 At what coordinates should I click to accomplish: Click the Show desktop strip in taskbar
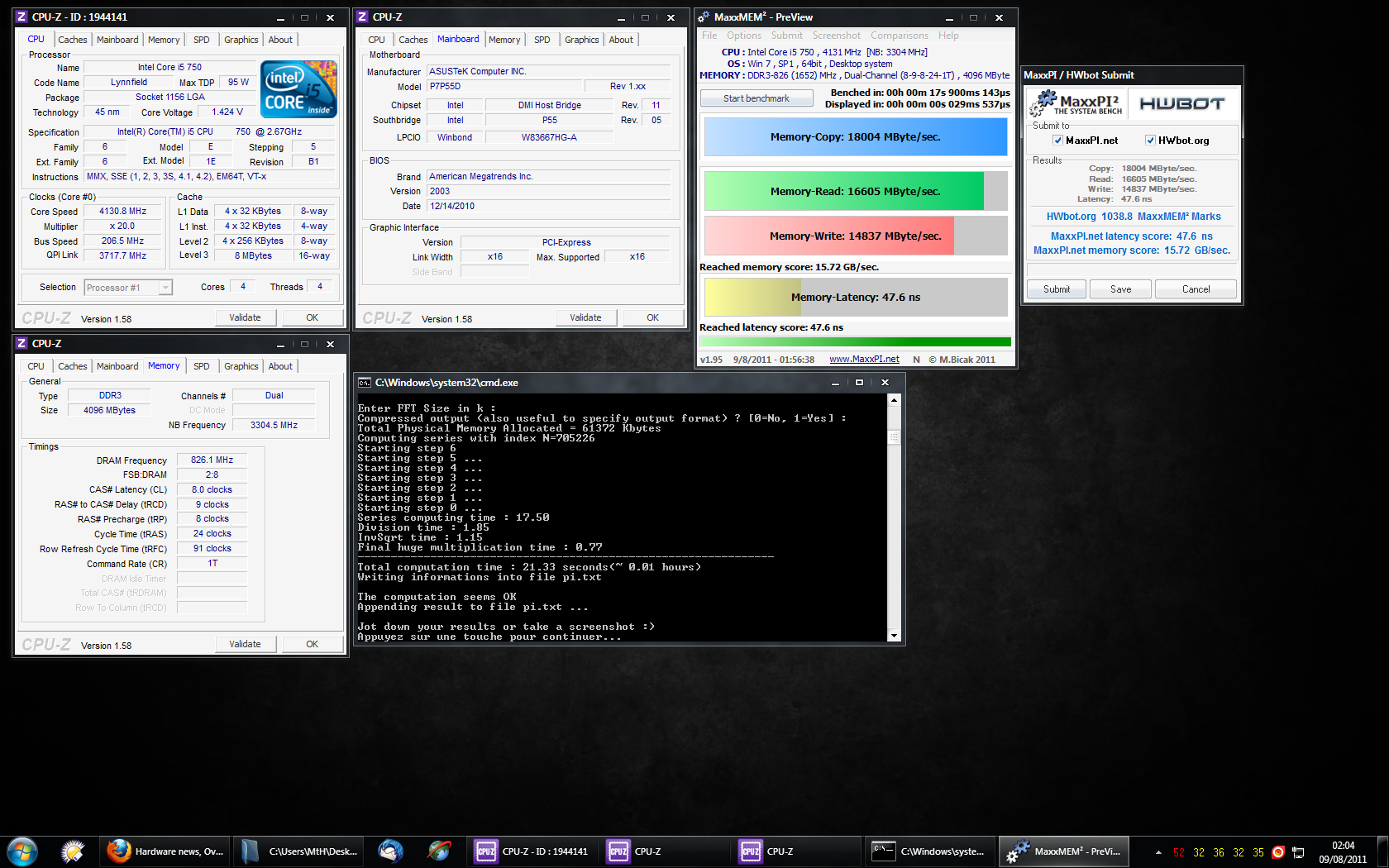click(1382, 851)
